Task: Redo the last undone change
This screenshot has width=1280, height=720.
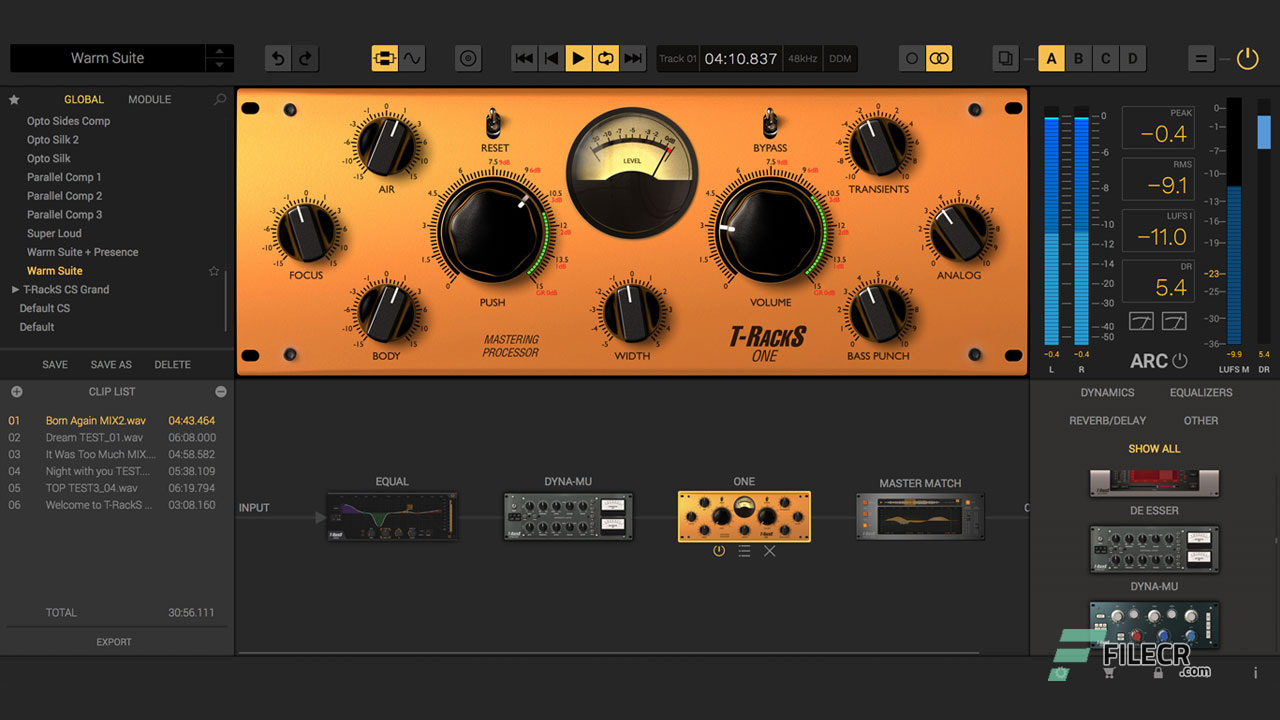Action: (306, 59)
